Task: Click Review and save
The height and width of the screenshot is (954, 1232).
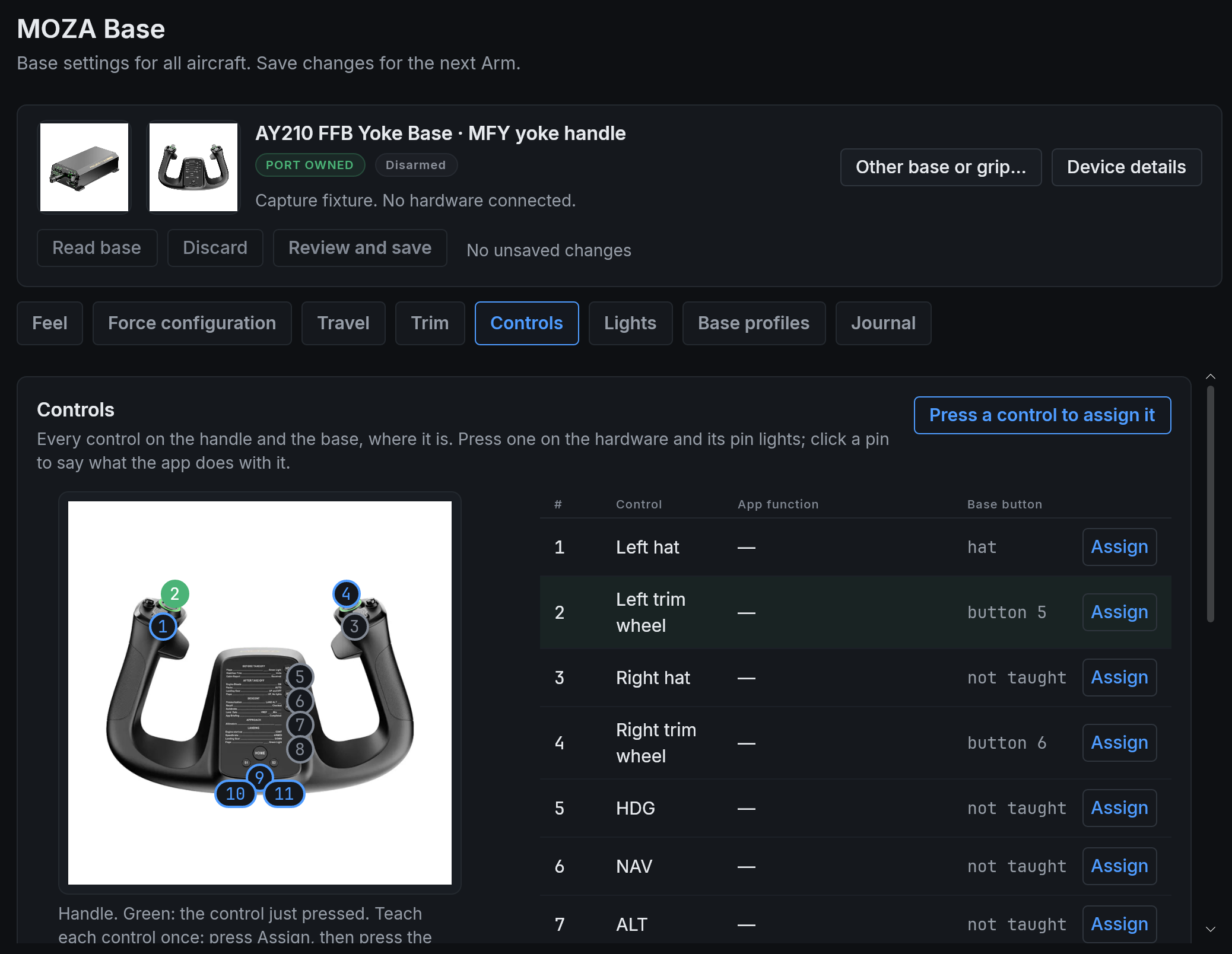Action: pyautogui.click(x=360, y=248)
